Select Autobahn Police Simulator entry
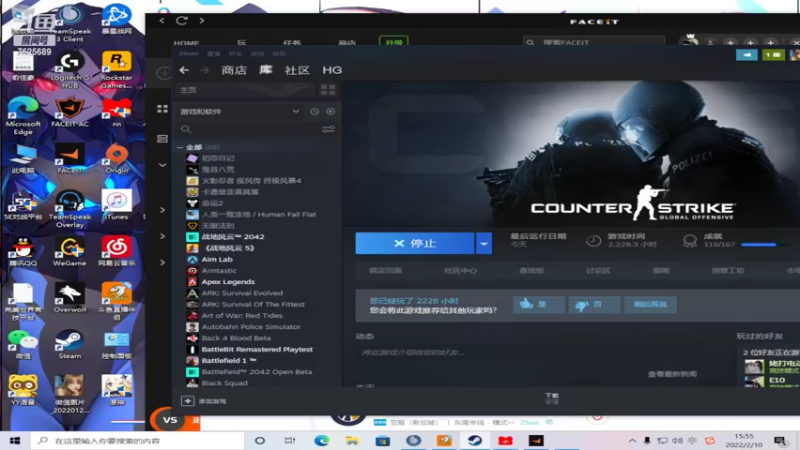The image size is (800, 450). pos(251,327)
